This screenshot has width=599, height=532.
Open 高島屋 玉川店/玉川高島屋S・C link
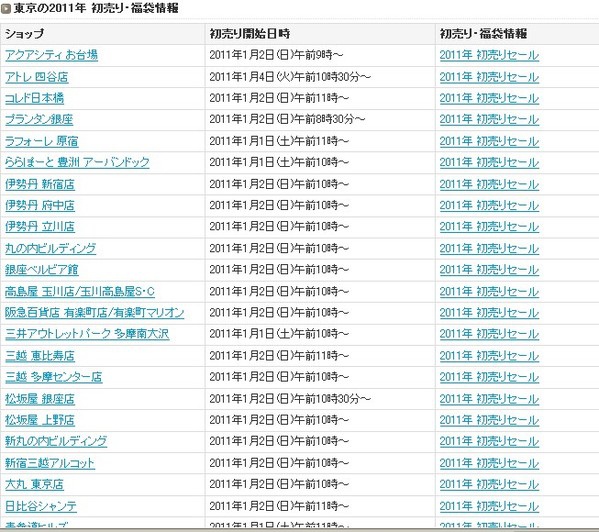coord(80,292)
